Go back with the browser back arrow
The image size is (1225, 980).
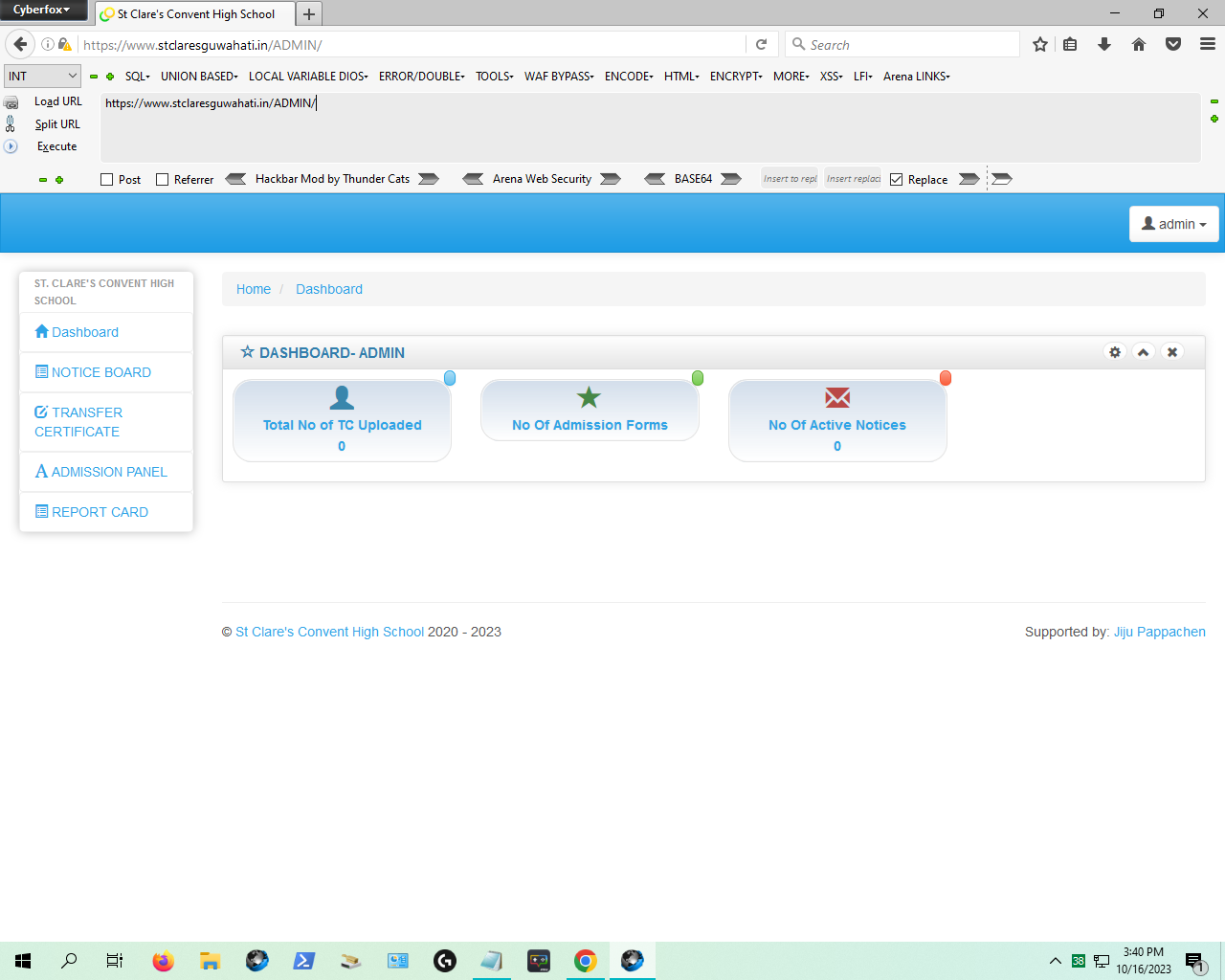coord(20,44)
